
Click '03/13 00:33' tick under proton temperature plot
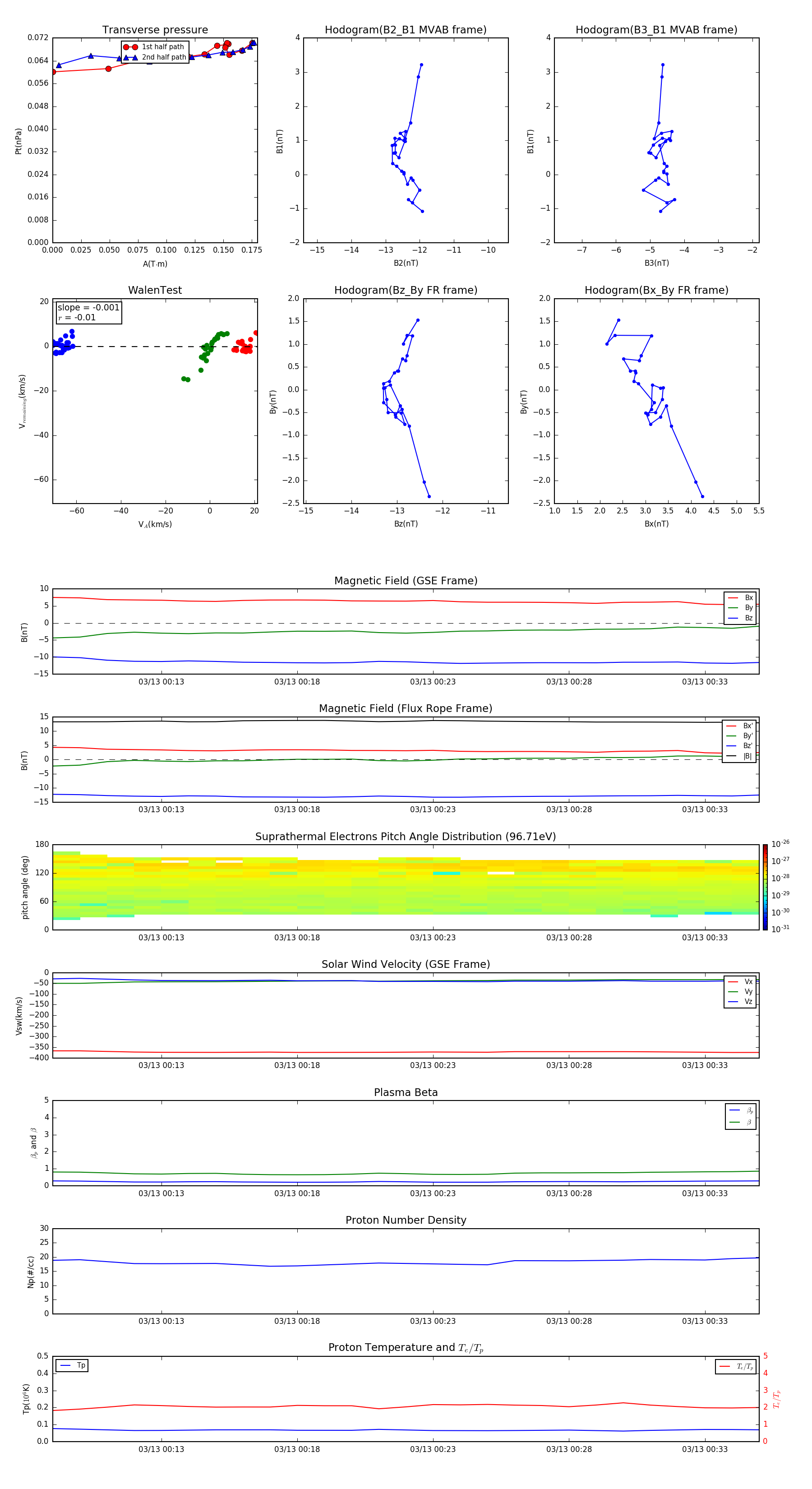pos(705,1450)
